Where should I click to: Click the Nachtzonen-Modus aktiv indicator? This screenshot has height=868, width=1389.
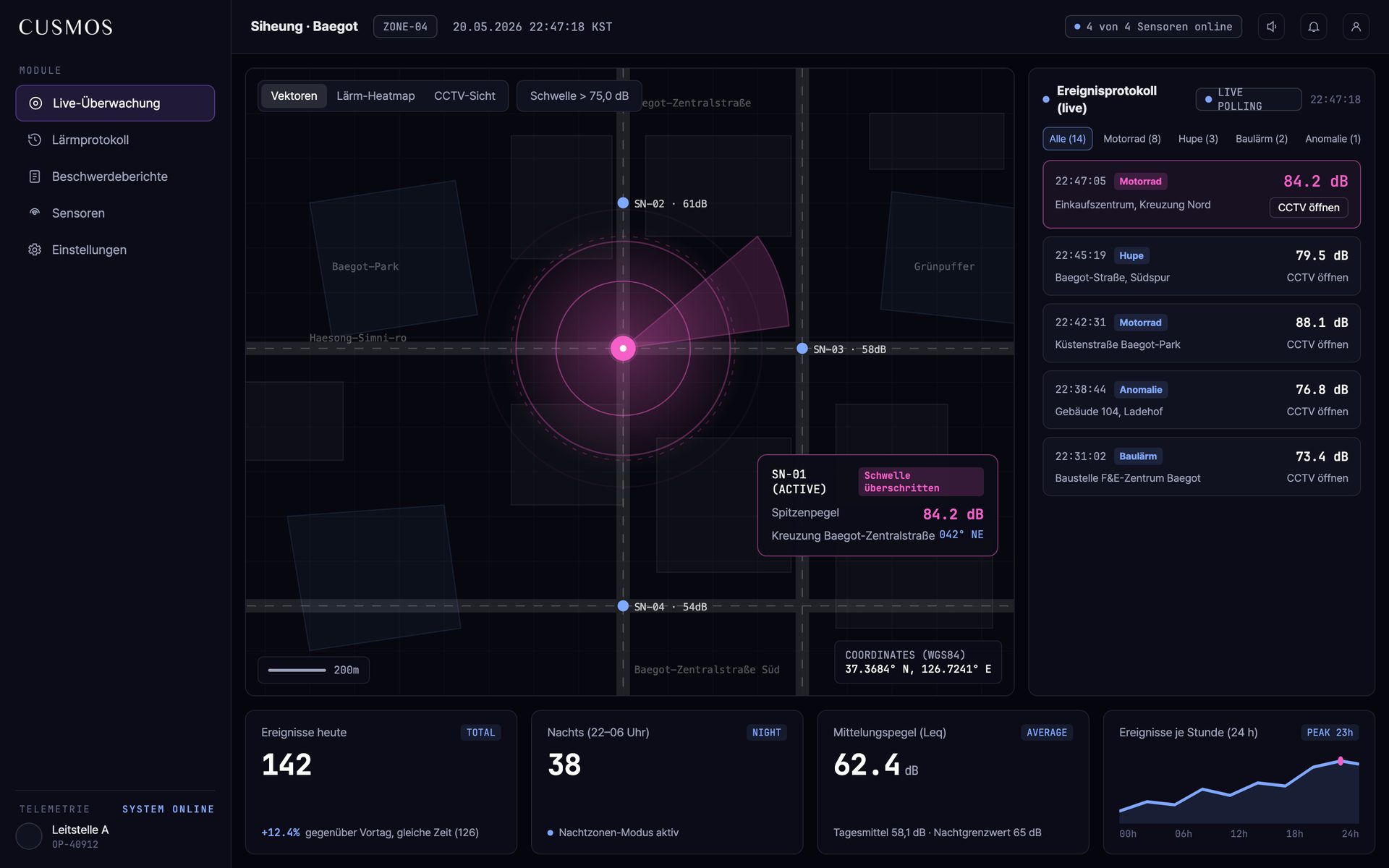coord(613,833)
